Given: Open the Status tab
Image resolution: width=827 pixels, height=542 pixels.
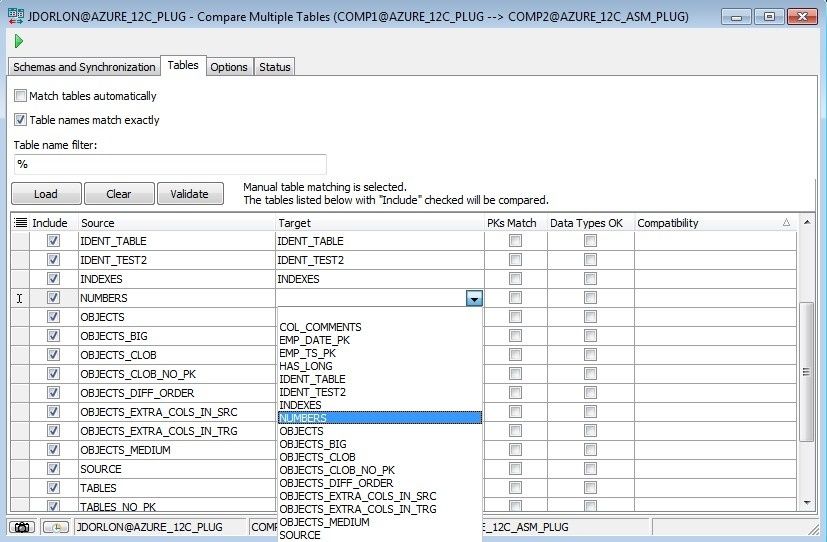Looking at the screenshot, I should 275,67.
